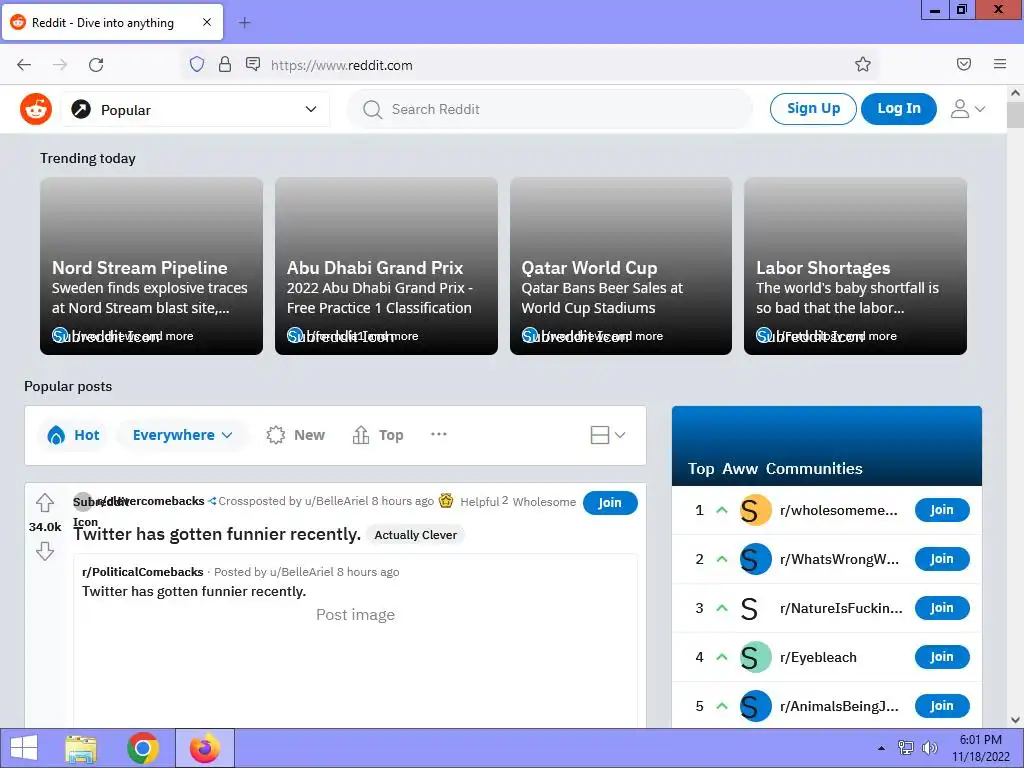
Task: Click the r/WhatsWrongW... community icon
Action: click(756, 559)
